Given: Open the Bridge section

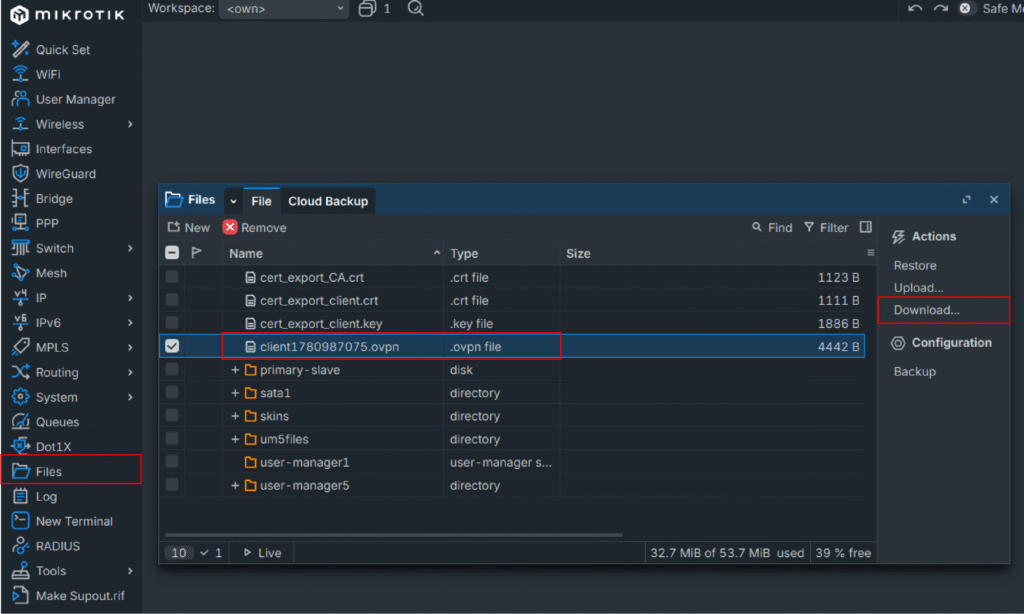Looking at the screenshot, I should (54, 199).
